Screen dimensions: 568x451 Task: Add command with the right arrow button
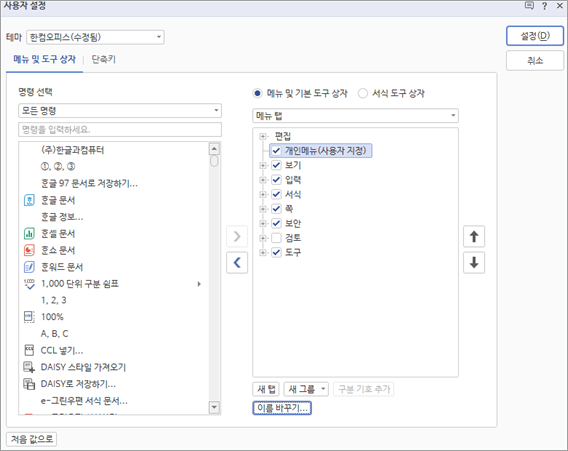[237, 237]
